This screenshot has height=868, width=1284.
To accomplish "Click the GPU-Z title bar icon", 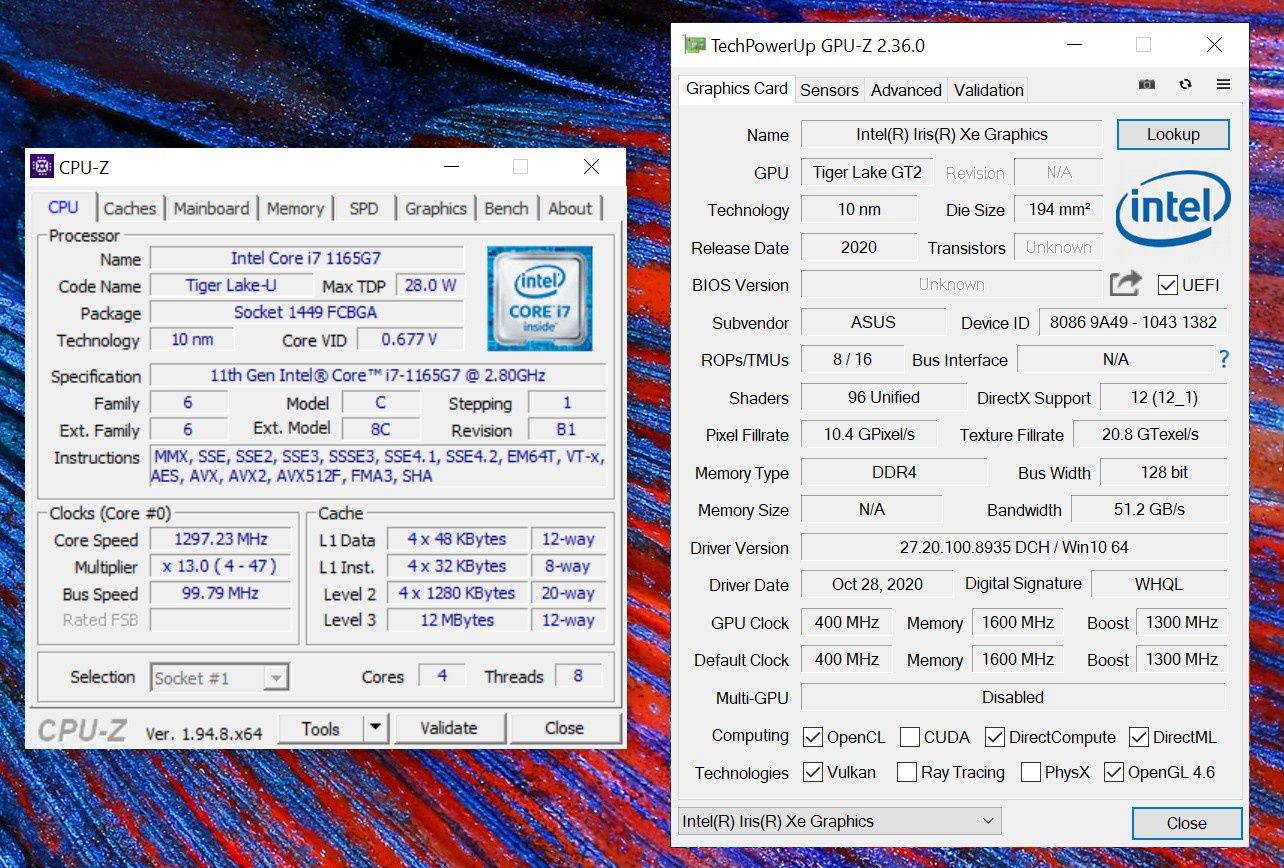I will (x=693, y=45).
